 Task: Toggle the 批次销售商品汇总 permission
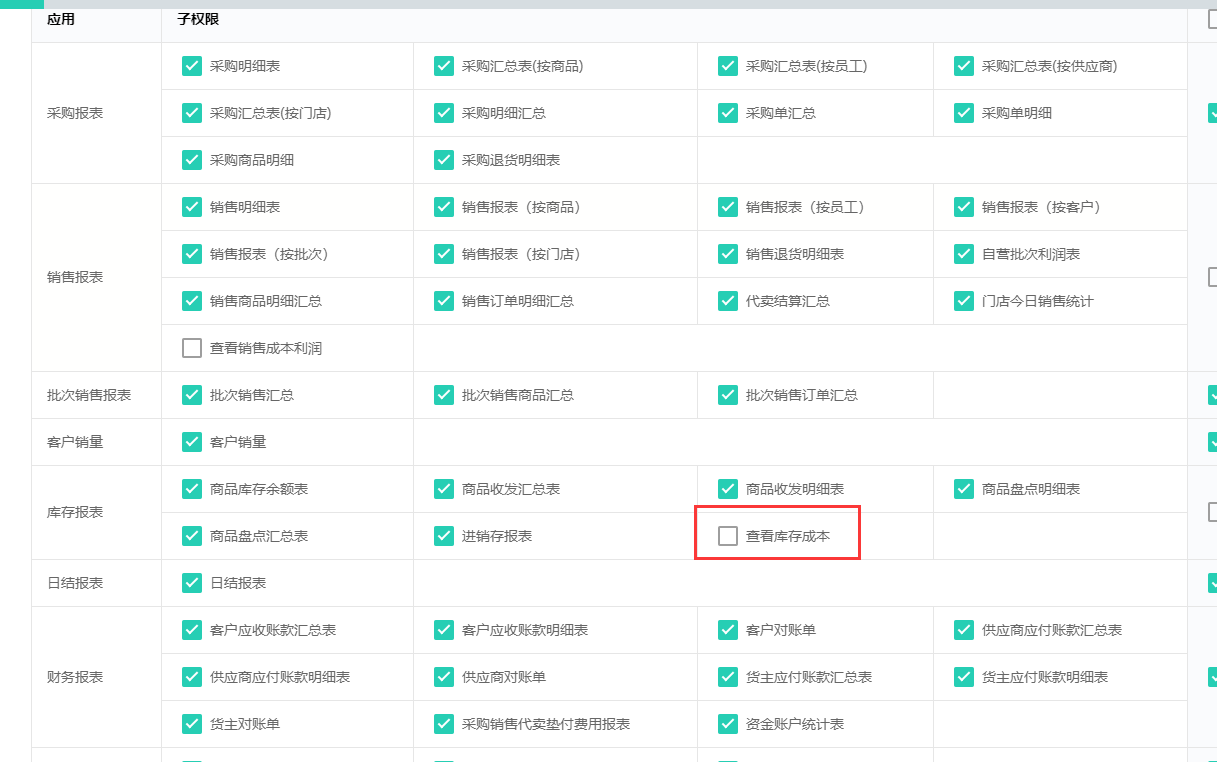pyautogui.click(x=444, y=395)
